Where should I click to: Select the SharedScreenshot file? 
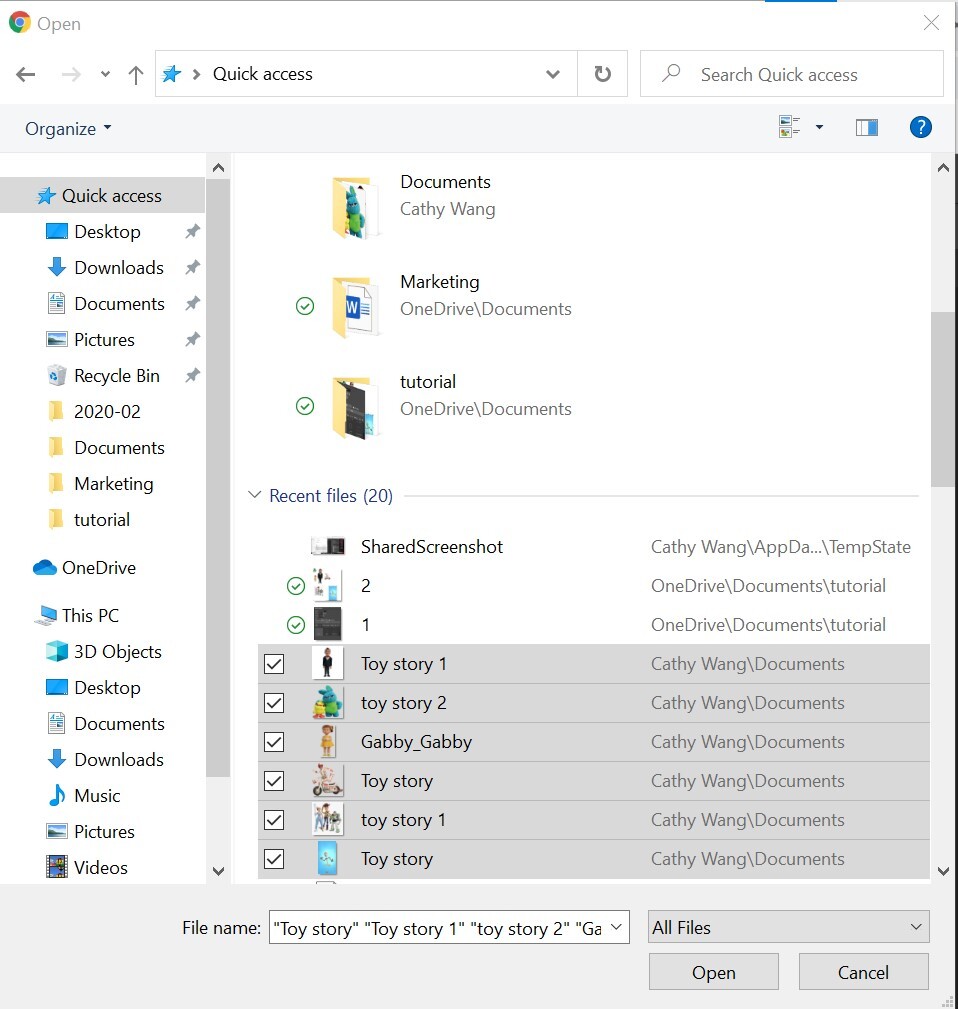(x=593, y=546)
